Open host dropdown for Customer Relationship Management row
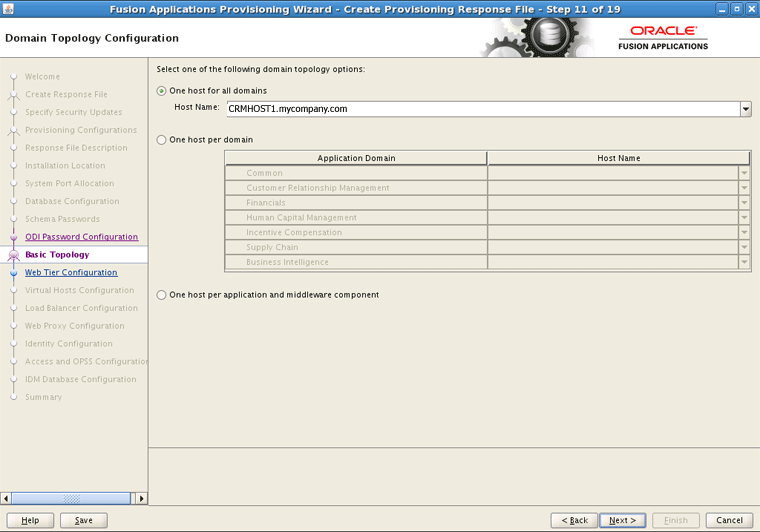 pyautogui.click(x=744, y=188)
